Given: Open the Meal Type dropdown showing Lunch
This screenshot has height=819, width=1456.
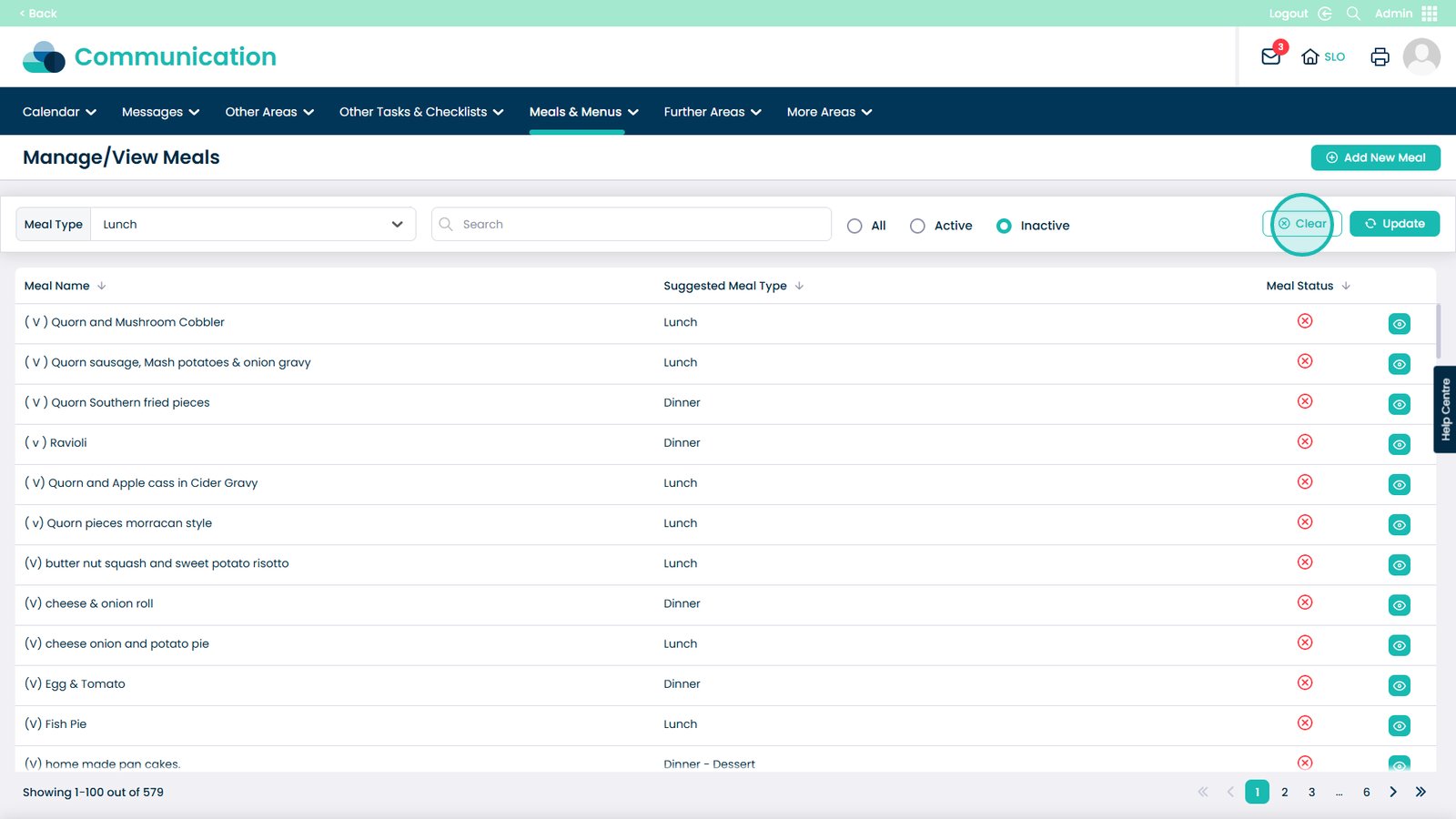Looking at the screenshot, I should coord(252,225).
